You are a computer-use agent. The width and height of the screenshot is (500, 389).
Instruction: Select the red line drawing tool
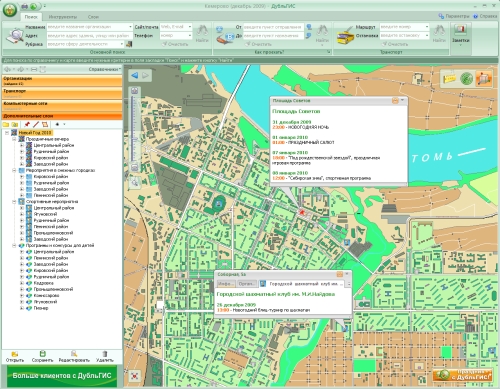coord(36,124)
